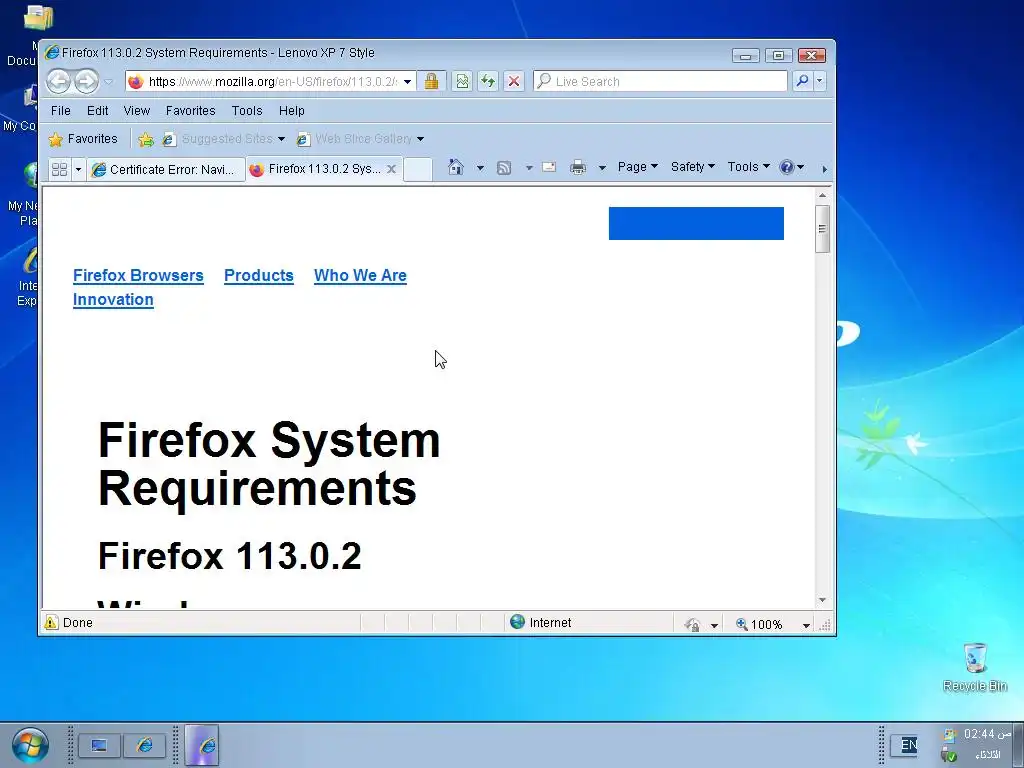This screenshot has width=1024, height=768.
Task: Open the Edit menu
Action: pos(97,110)
